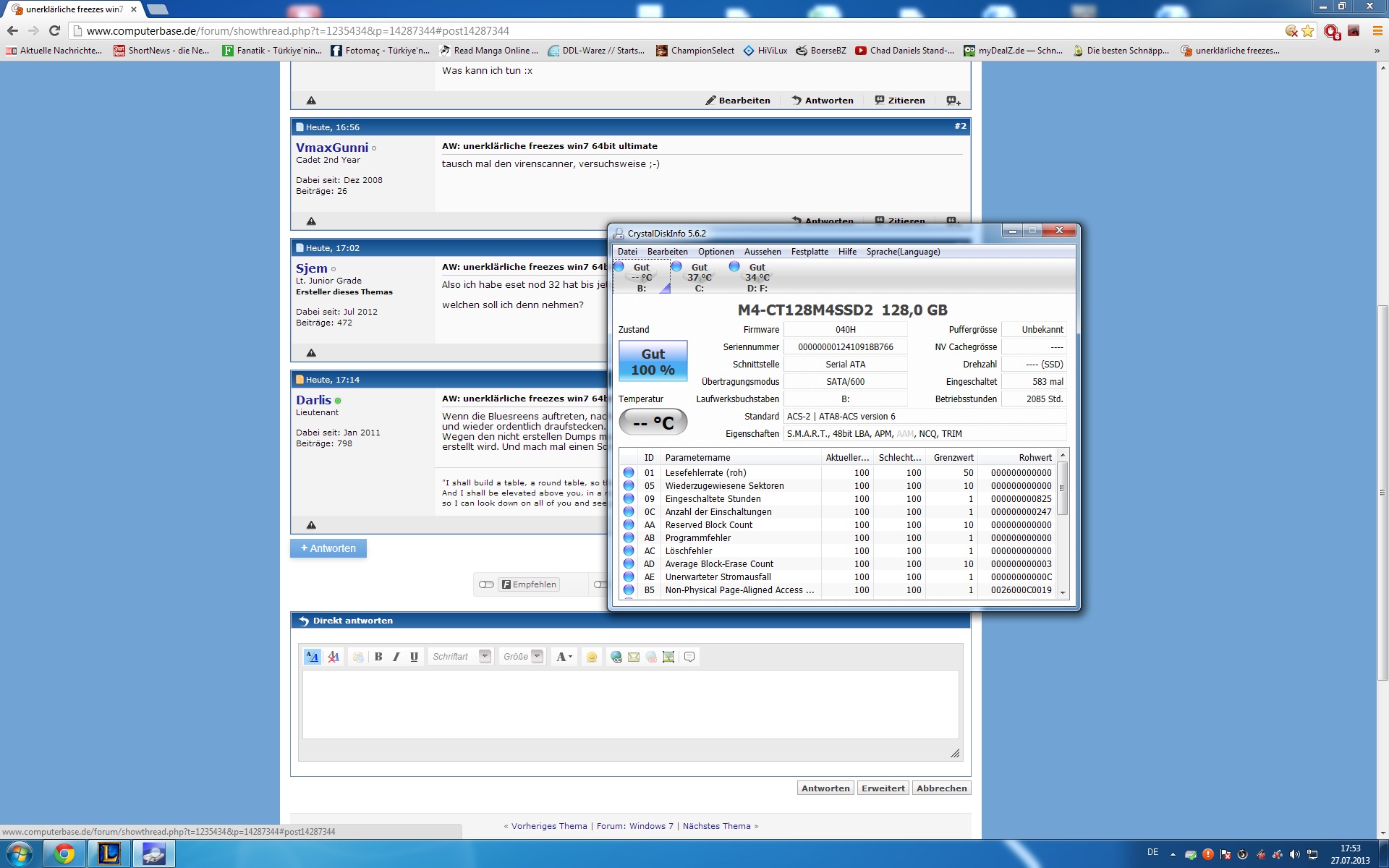
Task: Click the insert email envelope icon
Action: [634, 657]
